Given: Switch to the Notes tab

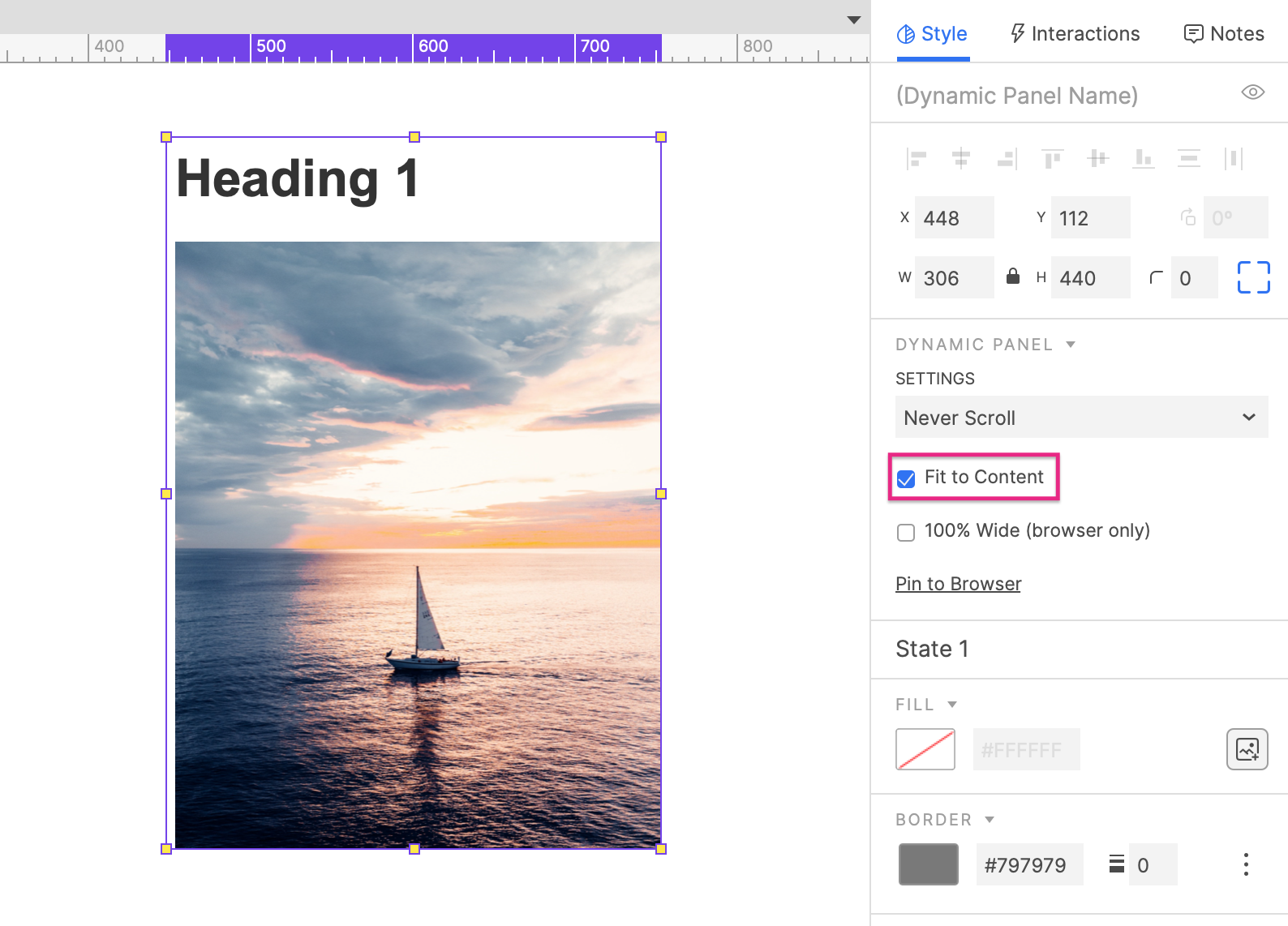Looking at the screenshot, I should click(1224, 34).
